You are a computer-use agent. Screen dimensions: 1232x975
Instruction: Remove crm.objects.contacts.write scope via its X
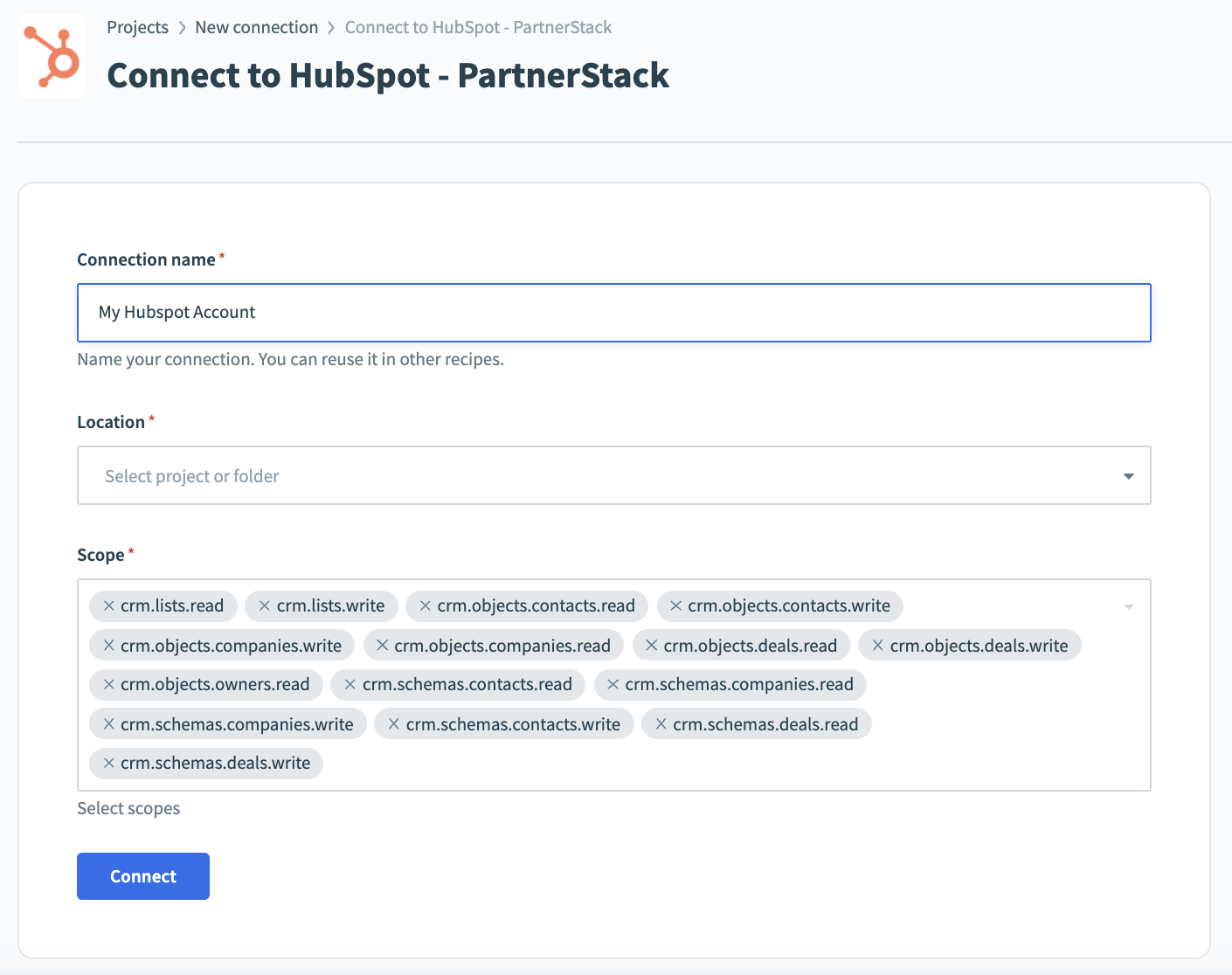click(675, 605)
